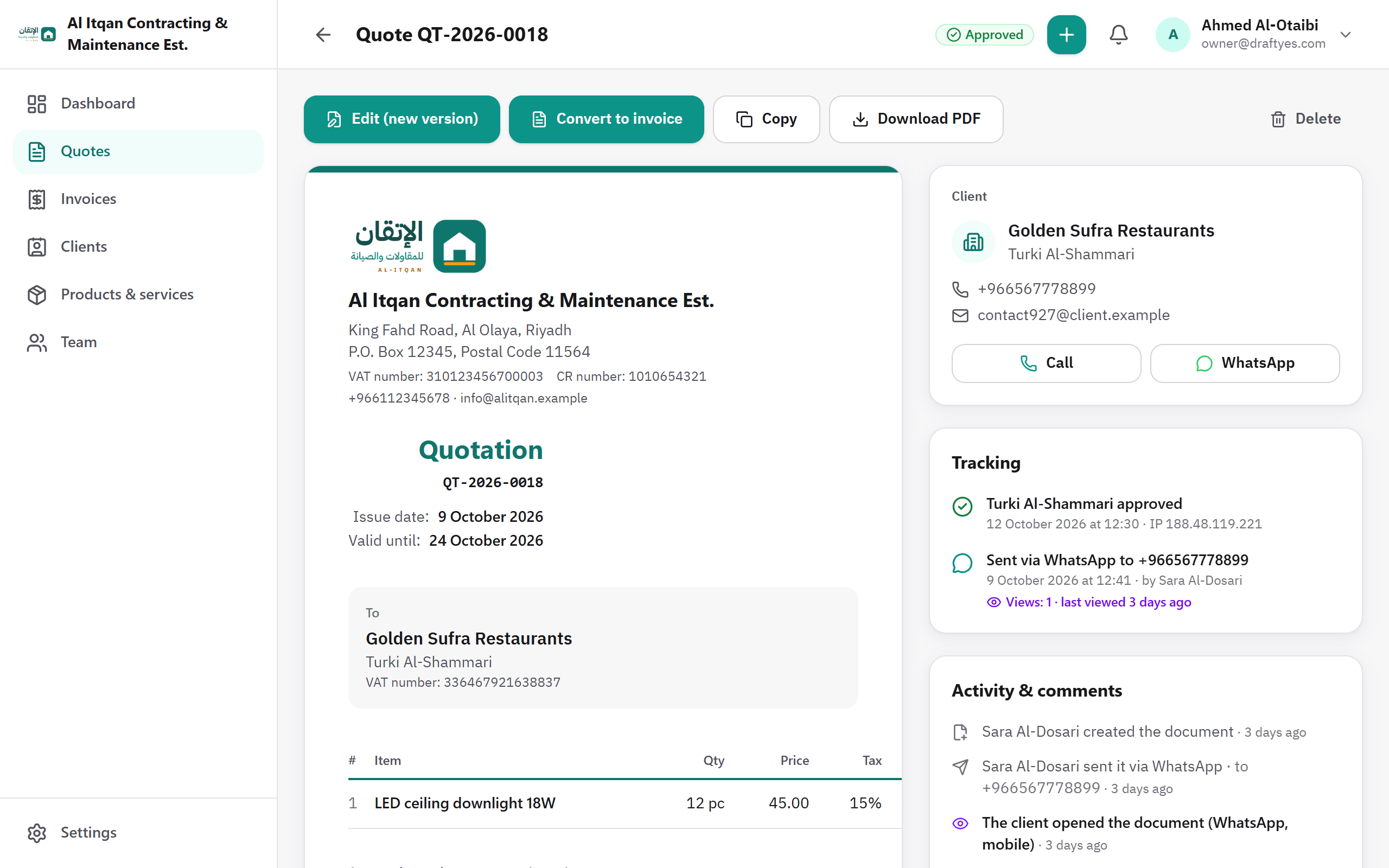The width and height of the screenshot is (1389, 868).
Task: Copy this quote
Action: [766, 119]
